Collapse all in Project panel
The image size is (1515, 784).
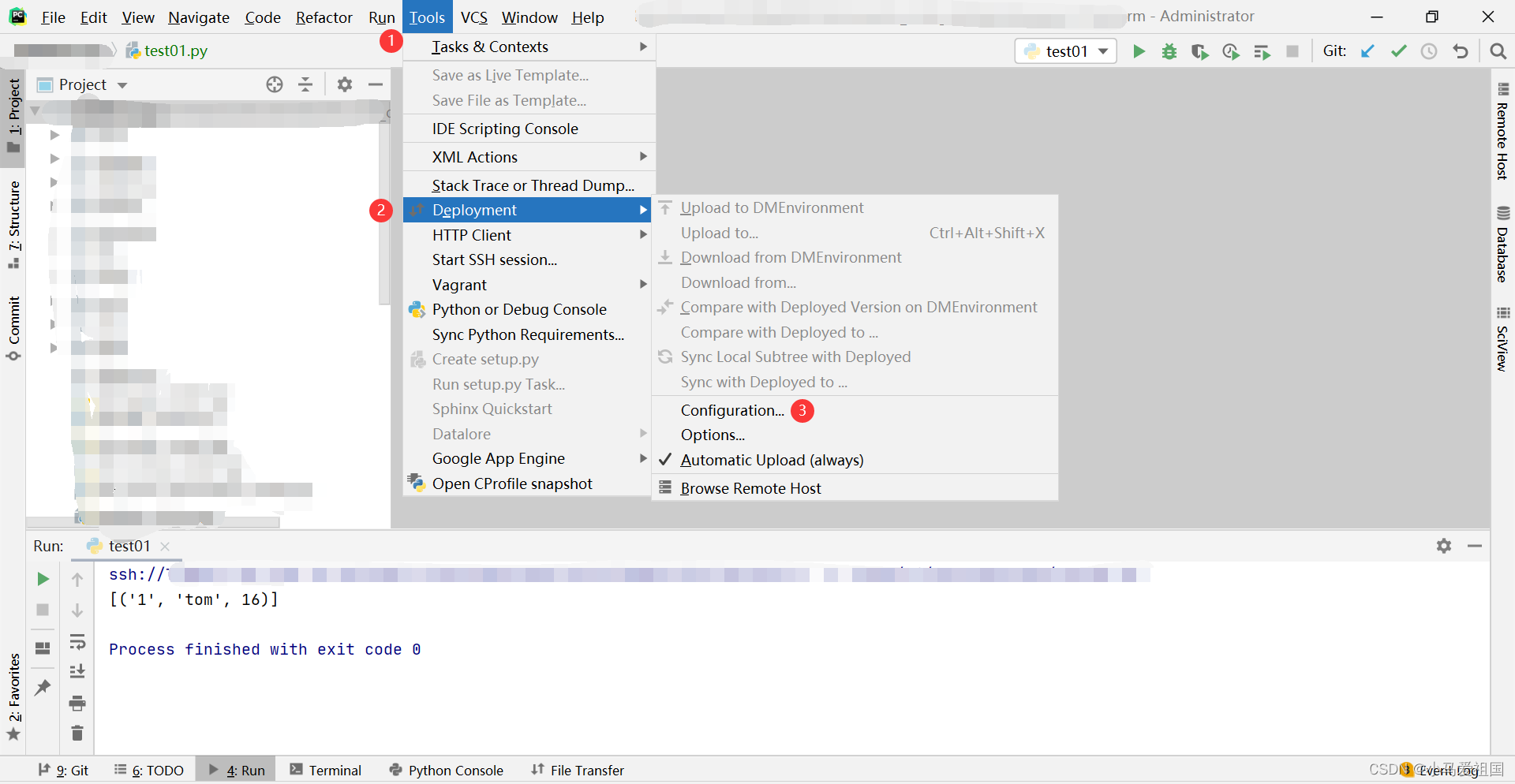point(305,84)
